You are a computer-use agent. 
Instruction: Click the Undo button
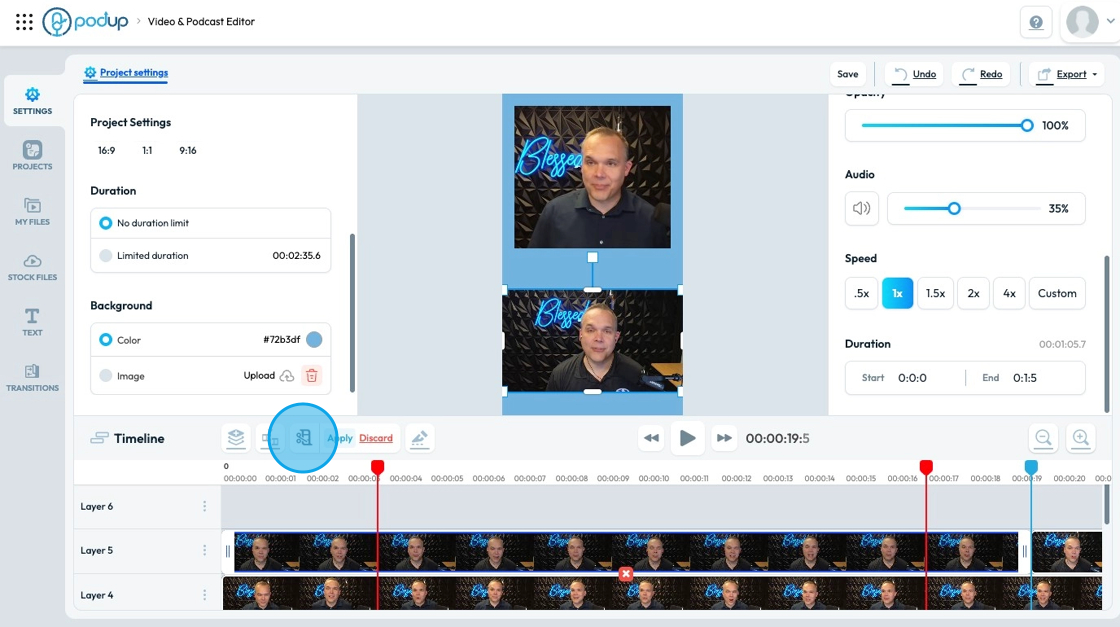point(915,74)
